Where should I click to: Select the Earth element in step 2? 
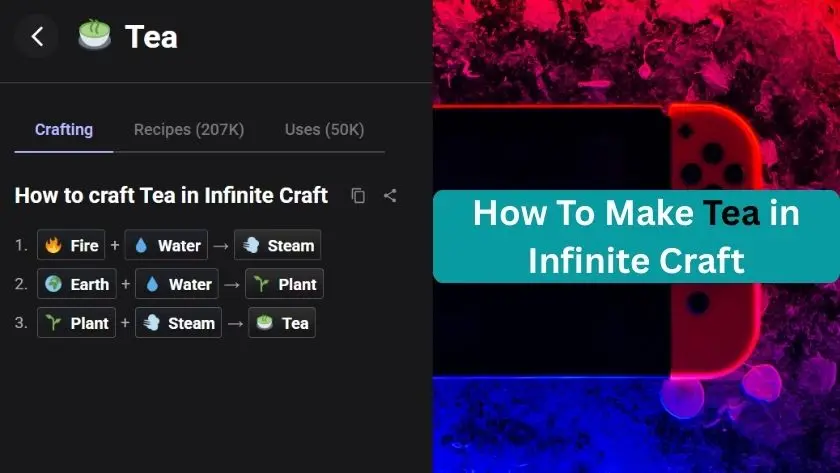coord(77,284)
